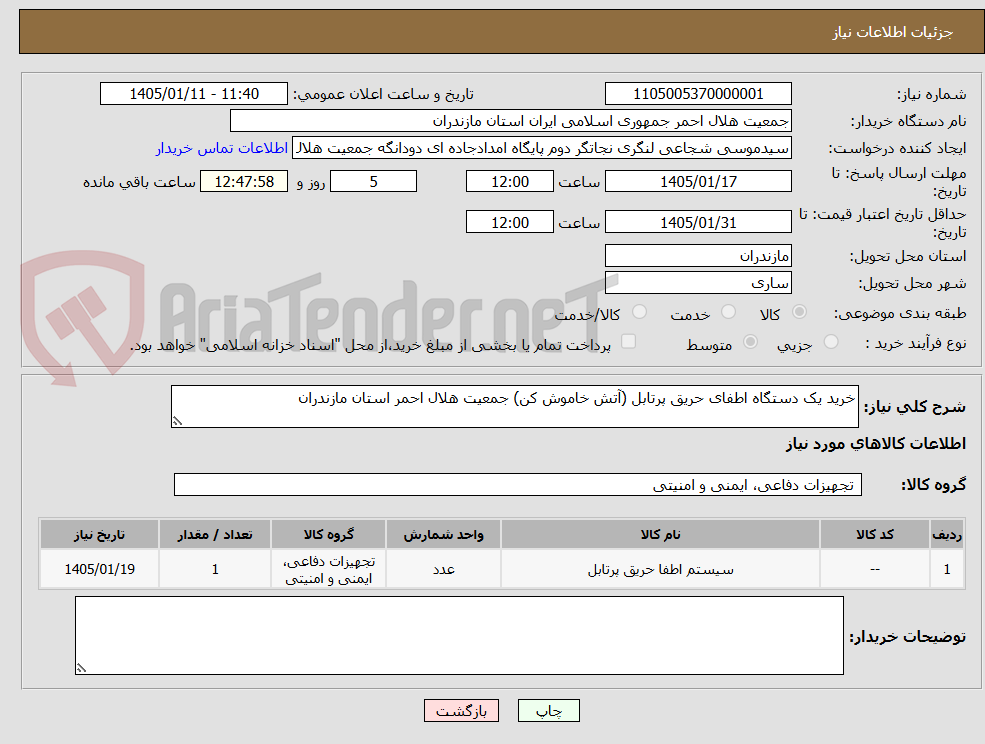Image resolution: width=985 pixels, height=744 pixels.
Task: Select the خدمت radio button
Action: point(728,312)
